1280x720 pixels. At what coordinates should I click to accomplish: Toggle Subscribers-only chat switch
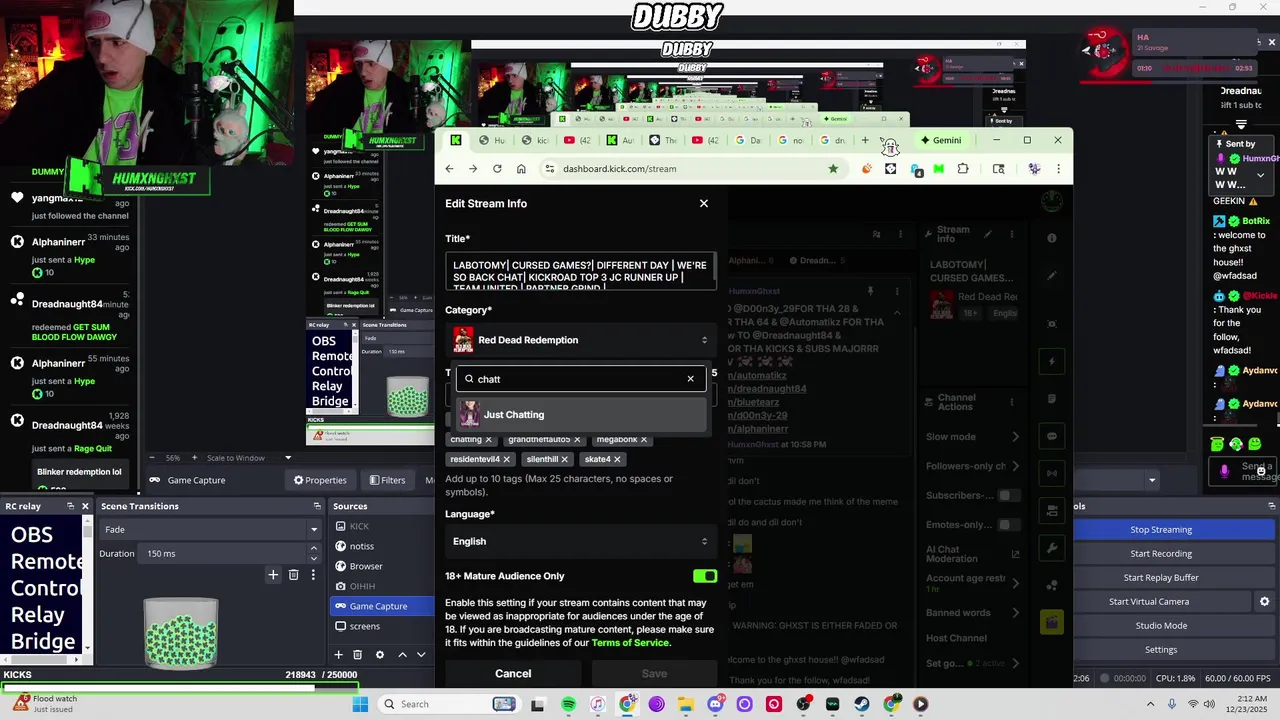point(1008,496)
